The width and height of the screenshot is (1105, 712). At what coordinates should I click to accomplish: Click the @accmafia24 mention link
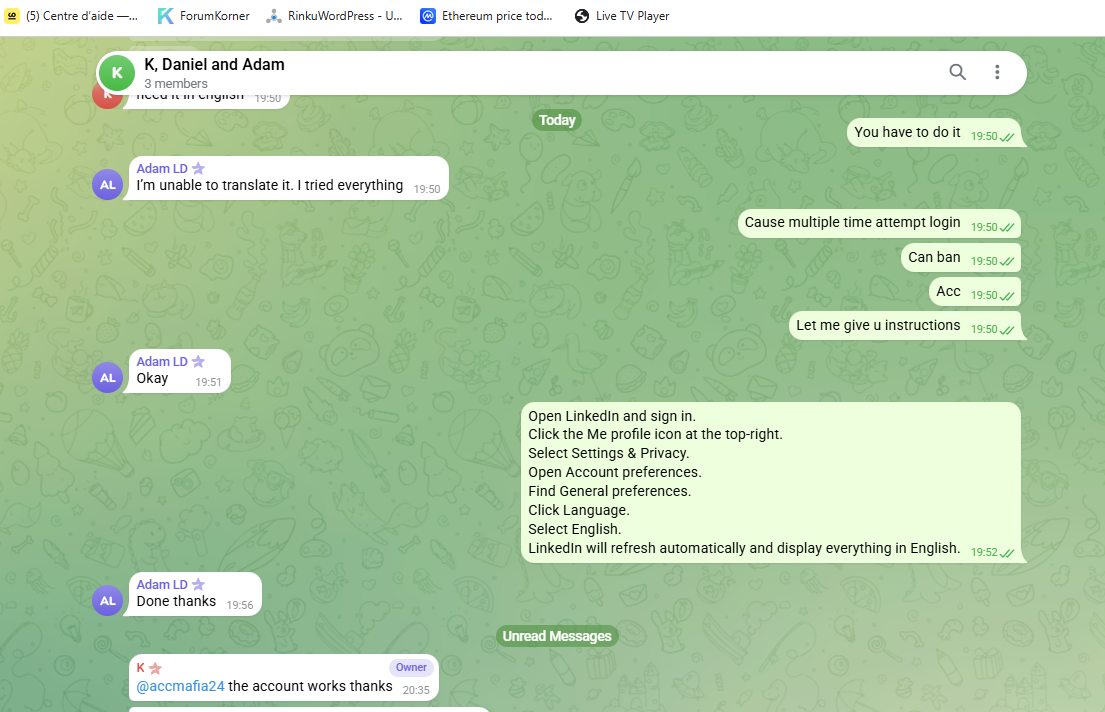click(180, 686)
